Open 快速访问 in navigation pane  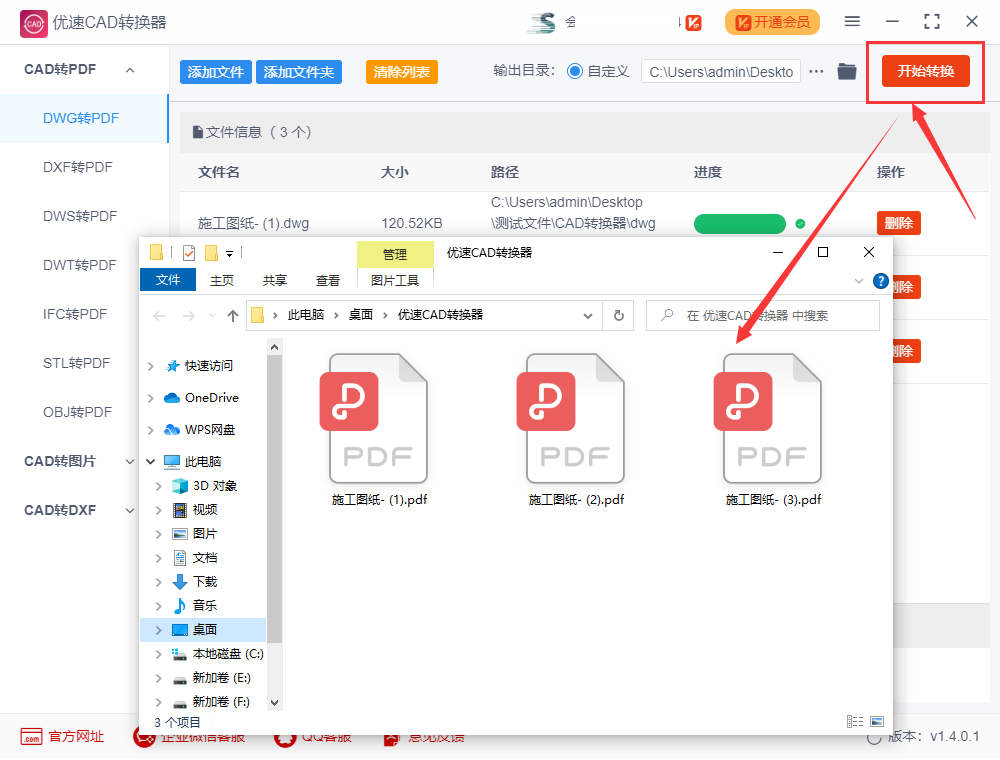[x=208, y=366]
